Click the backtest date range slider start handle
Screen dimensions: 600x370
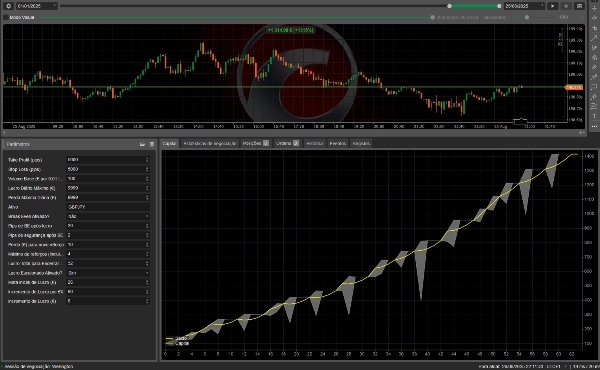point(450,6)
